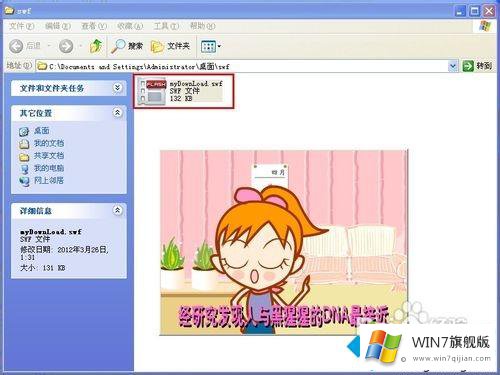Open the View (查看) menu
The height and width of the screenshot is (375, 500).
click(94, 26)
